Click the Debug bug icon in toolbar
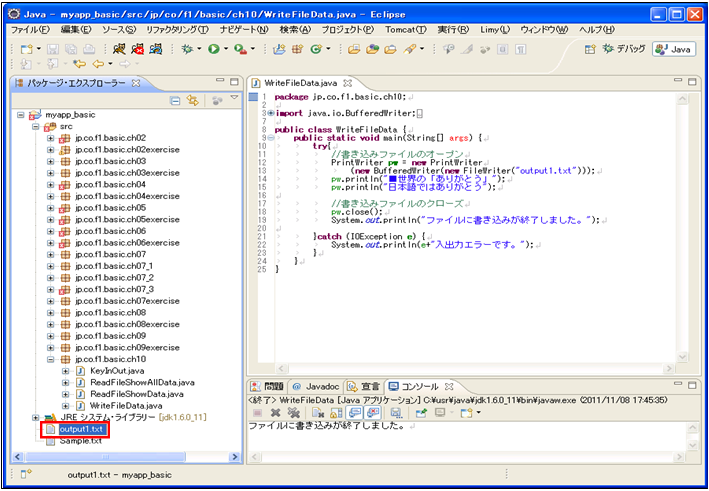The image size is (709, 491). tap(187, 48)
